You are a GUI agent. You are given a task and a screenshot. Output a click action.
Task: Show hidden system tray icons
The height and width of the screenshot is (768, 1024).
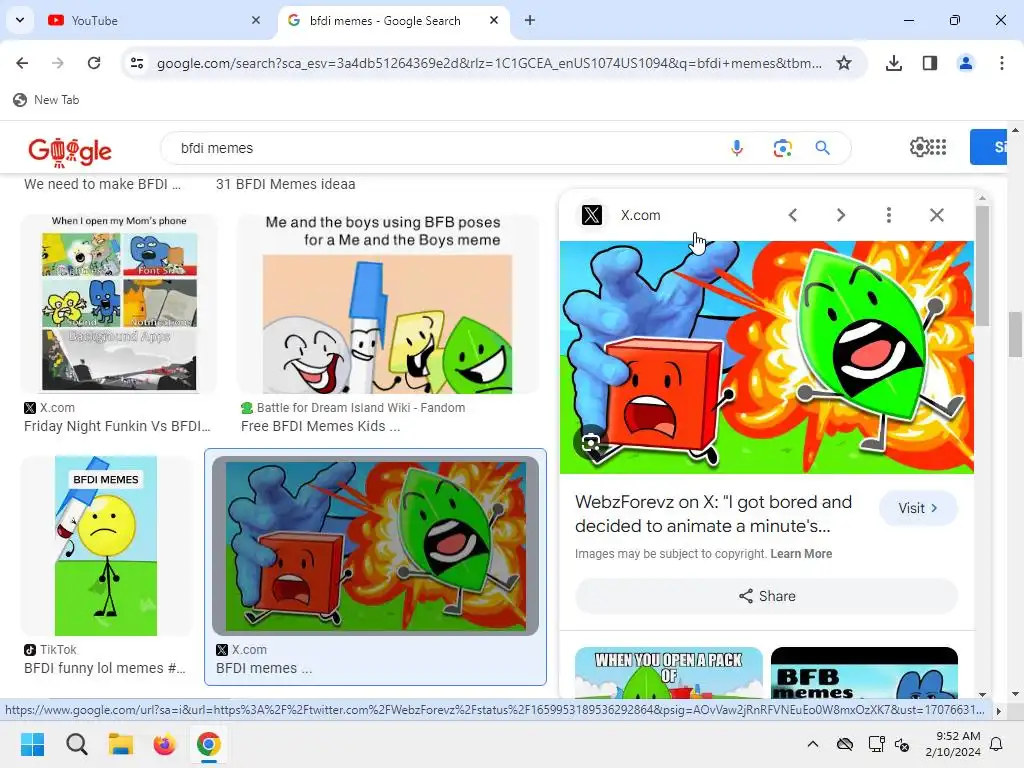pos(812,744)
